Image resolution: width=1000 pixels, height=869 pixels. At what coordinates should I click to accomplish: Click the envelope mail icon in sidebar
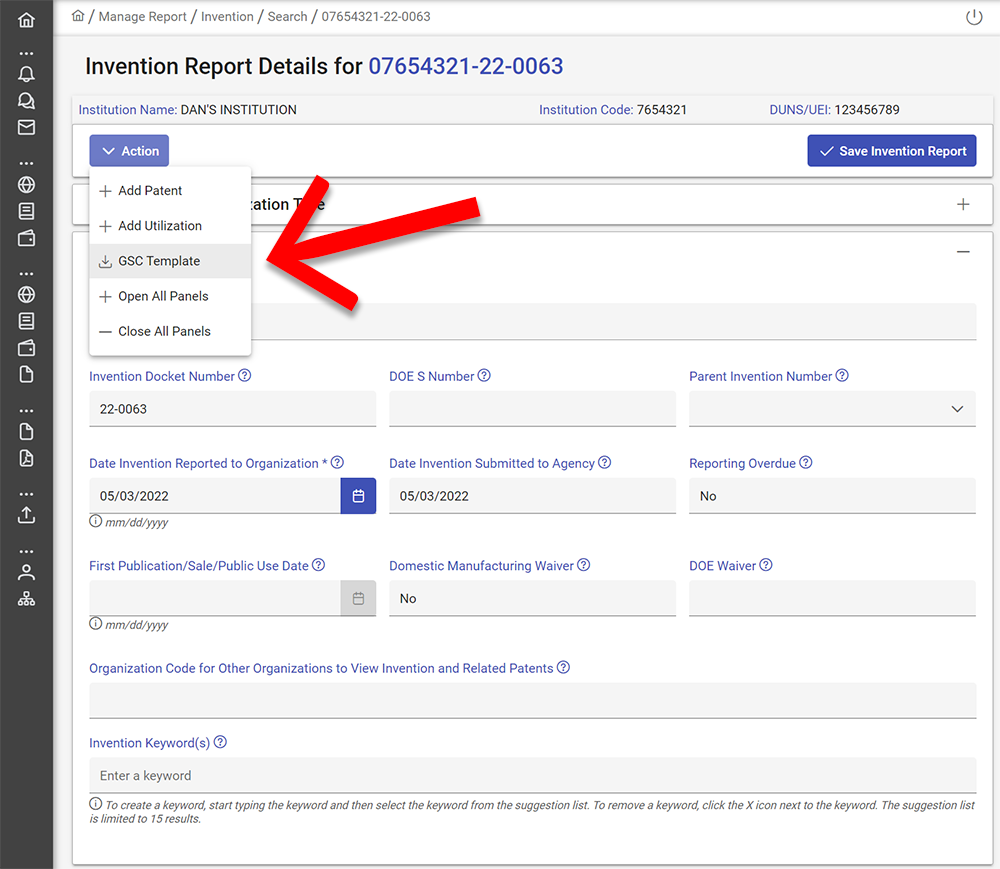click(26, 127)
